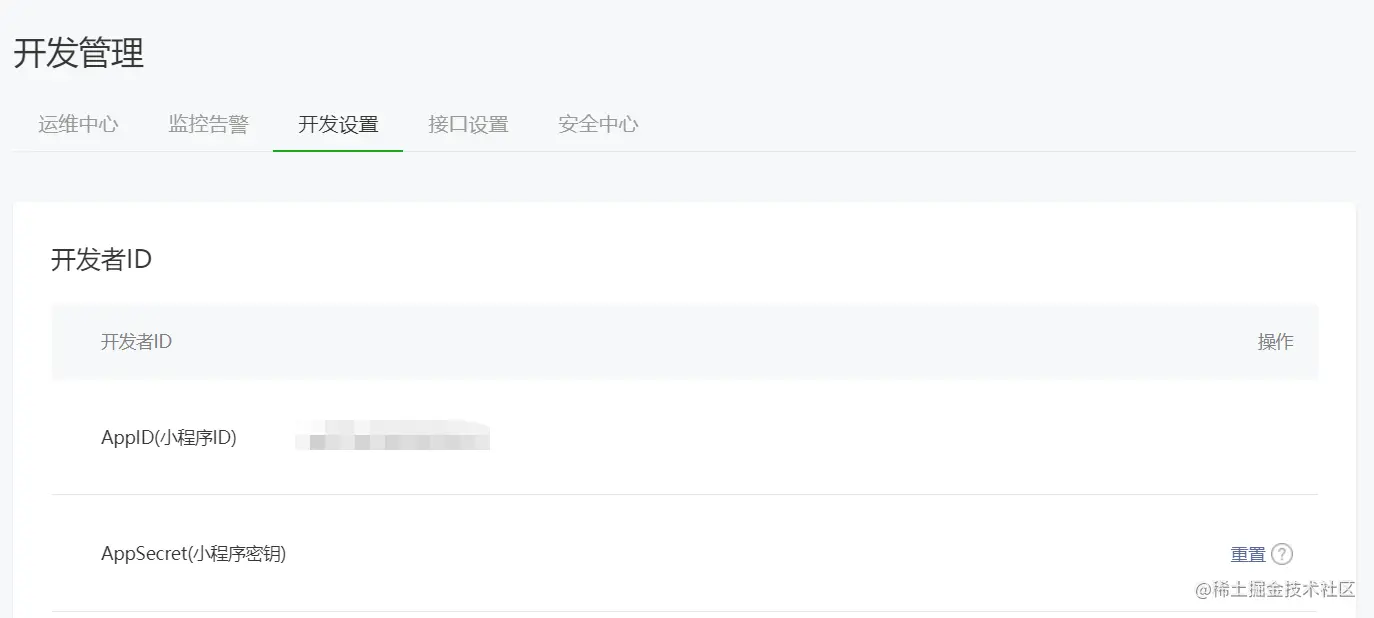Image resolution: width=1374 pixels, height=618 pixels.
Task: Click the blurred AppID value
Action: [x=393, y=435]
